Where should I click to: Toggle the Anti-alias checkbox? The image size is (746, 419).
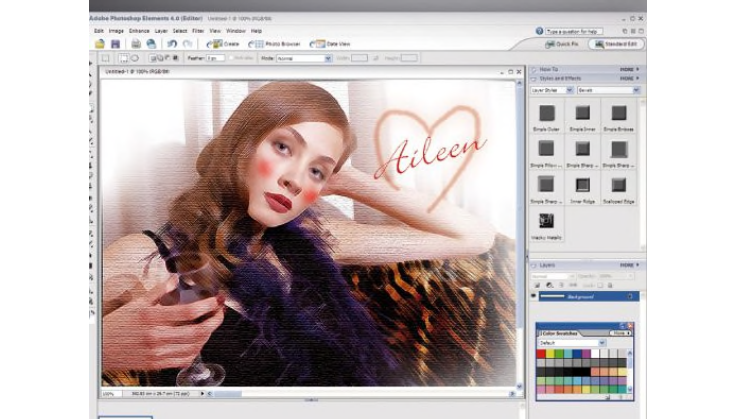pos(232,58)
